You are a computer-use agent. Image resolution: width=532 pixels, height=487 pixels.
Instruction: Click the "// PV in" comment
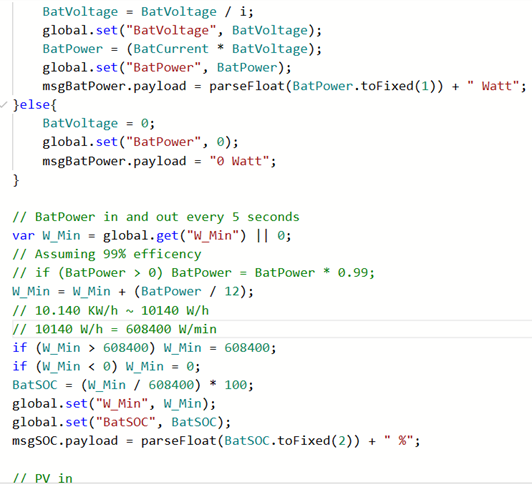(x=42, y=478)
